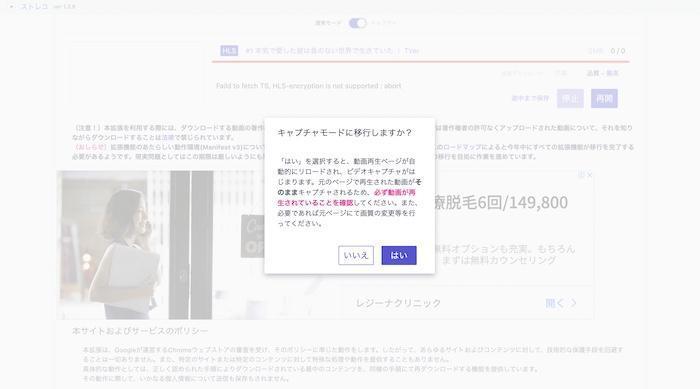Click the 0 / 0 counter text
The height and width of the screenshot is (389, 700).
coord(618,51)
